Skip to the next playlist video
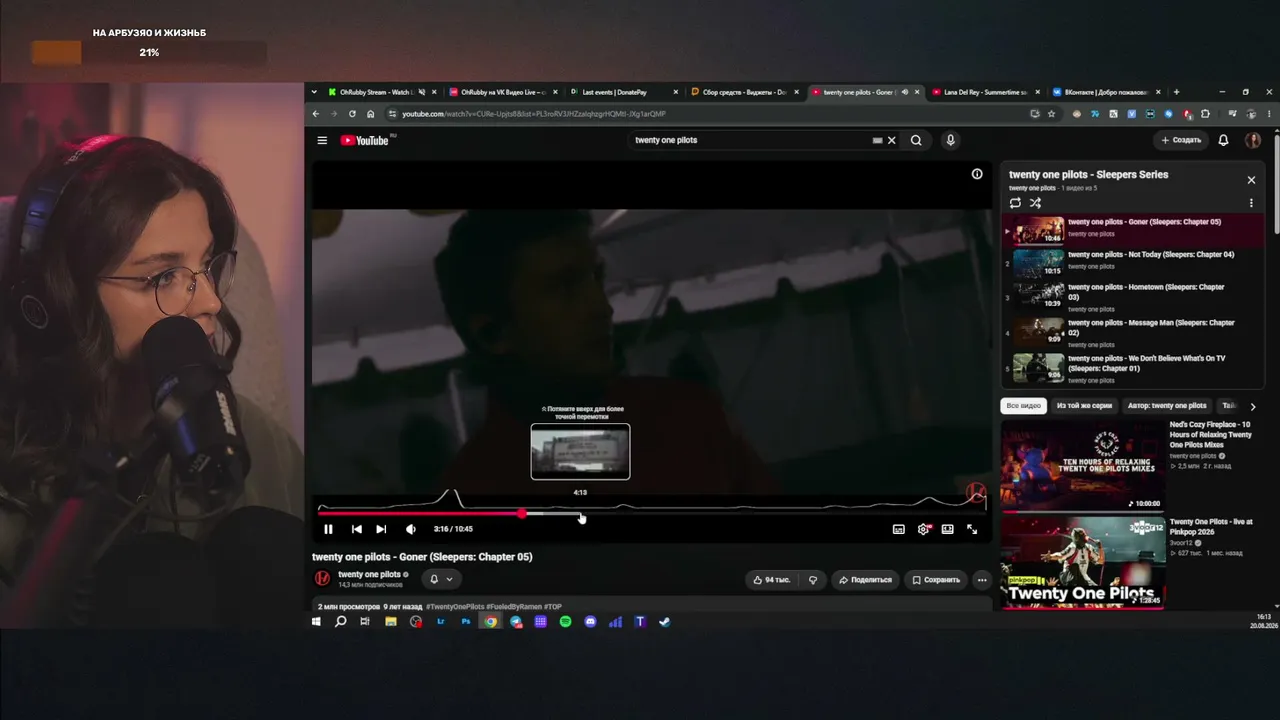Viewport: 1280px width, 720px height. [x=381, y=529]
